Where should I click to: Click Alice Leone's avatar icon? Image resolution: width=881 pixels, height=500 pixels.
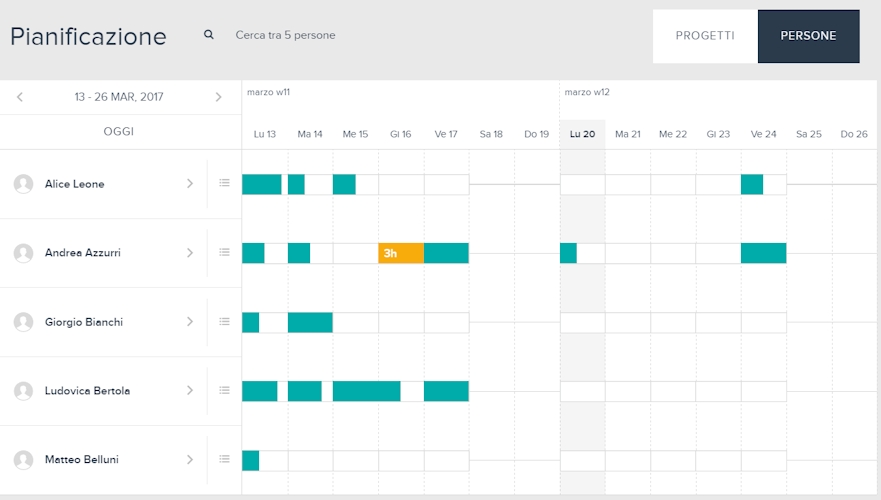click(x=23, y=184)
